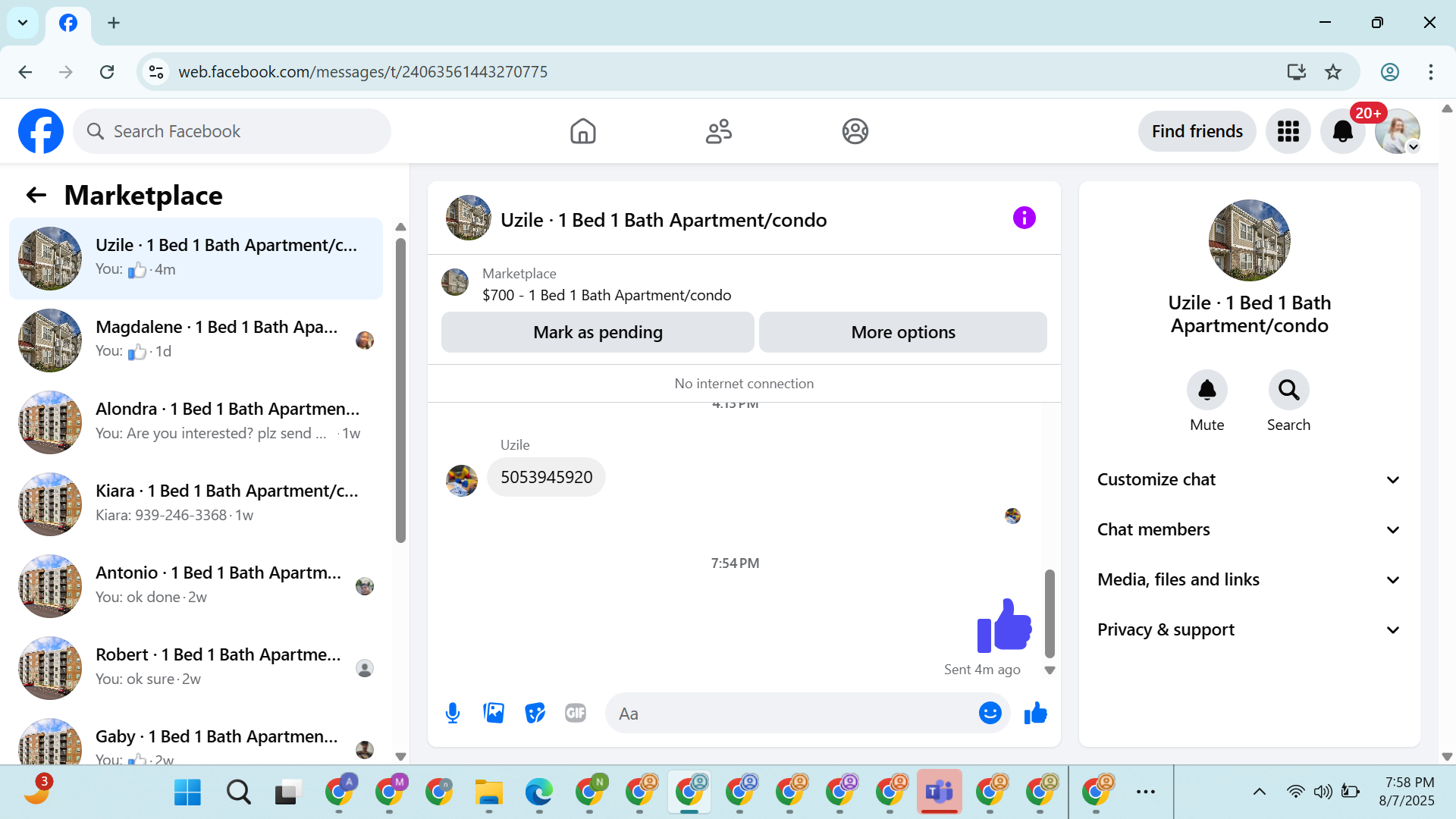Click Find friends button

click(x=1197, y=131)
